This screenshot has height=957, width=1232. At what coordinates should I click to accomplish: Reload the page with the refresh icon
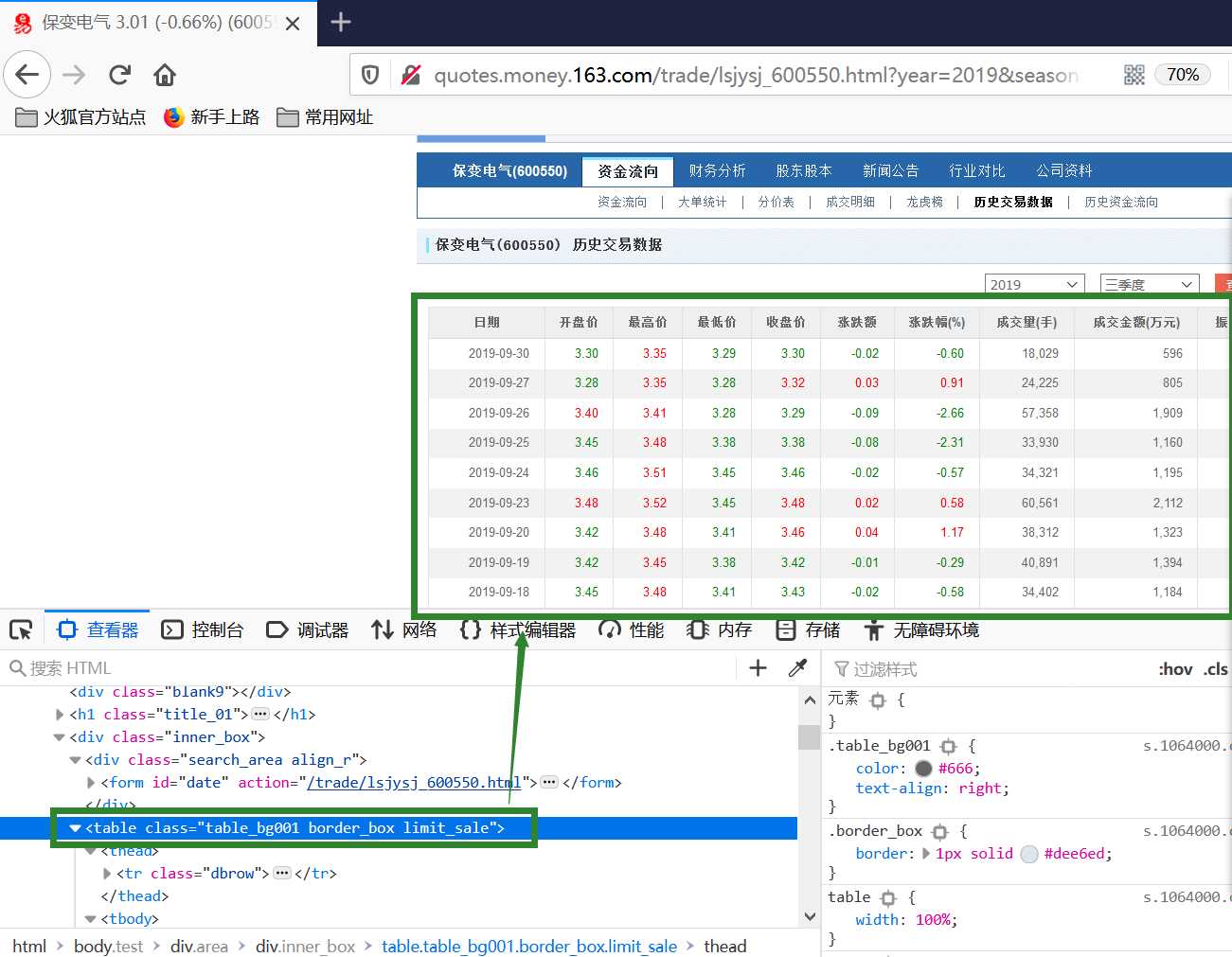(x=119, y=75)
